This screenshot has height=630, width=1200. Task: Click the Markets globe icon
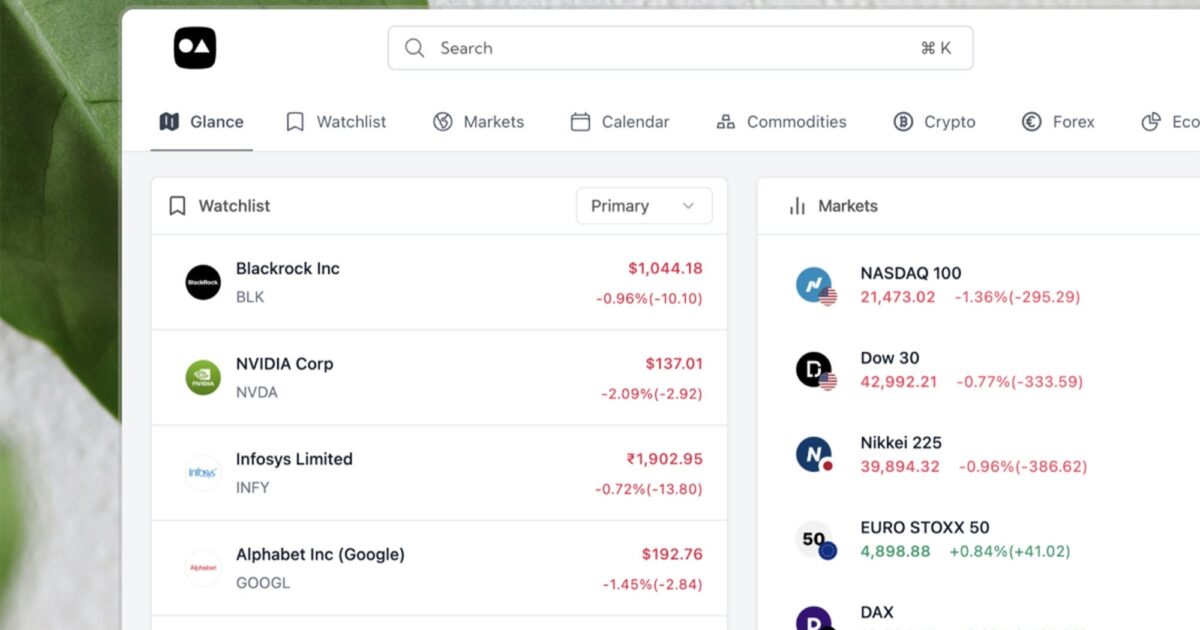[x=443, y=122]
